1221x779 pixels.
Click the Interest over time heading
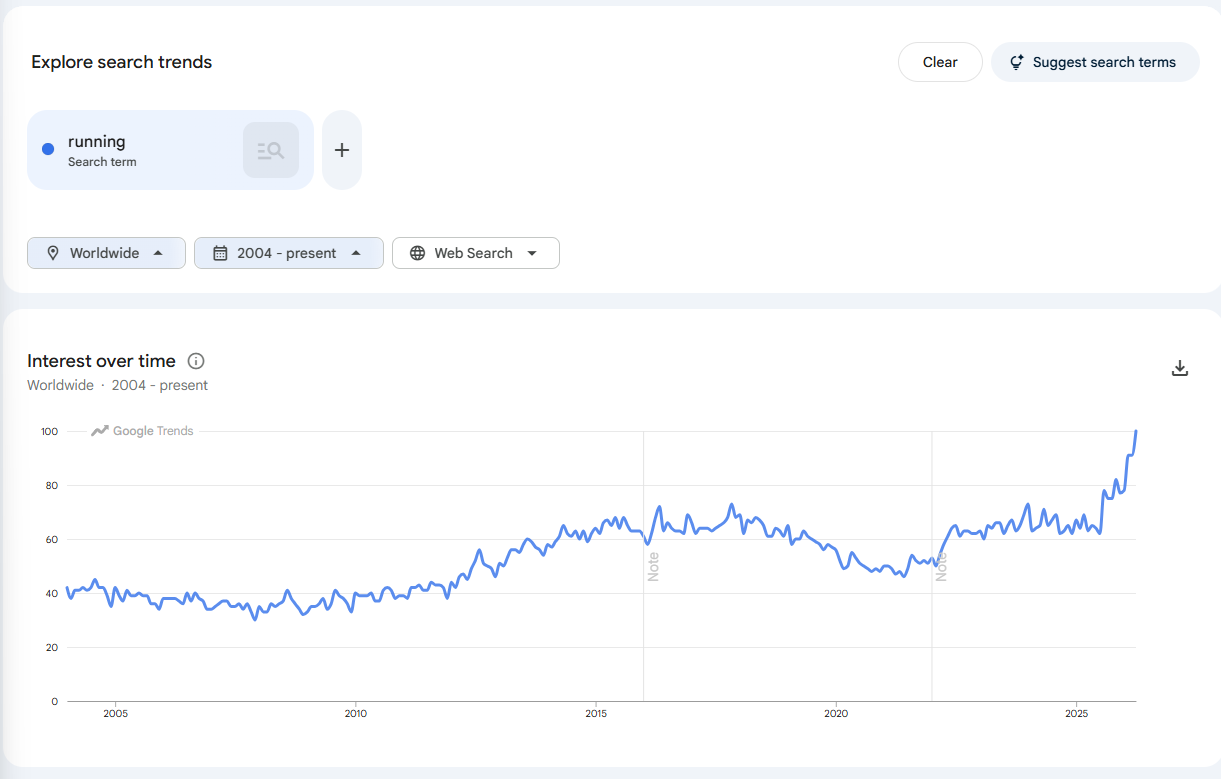point(101,361)
